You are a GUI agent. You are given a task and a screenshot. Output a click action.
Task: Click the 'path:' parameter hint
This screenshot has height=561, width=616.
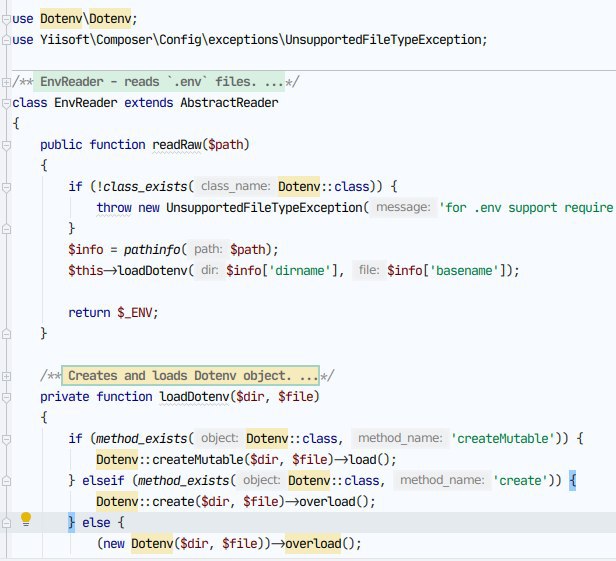pyautogui.click(x=208, y=249)
